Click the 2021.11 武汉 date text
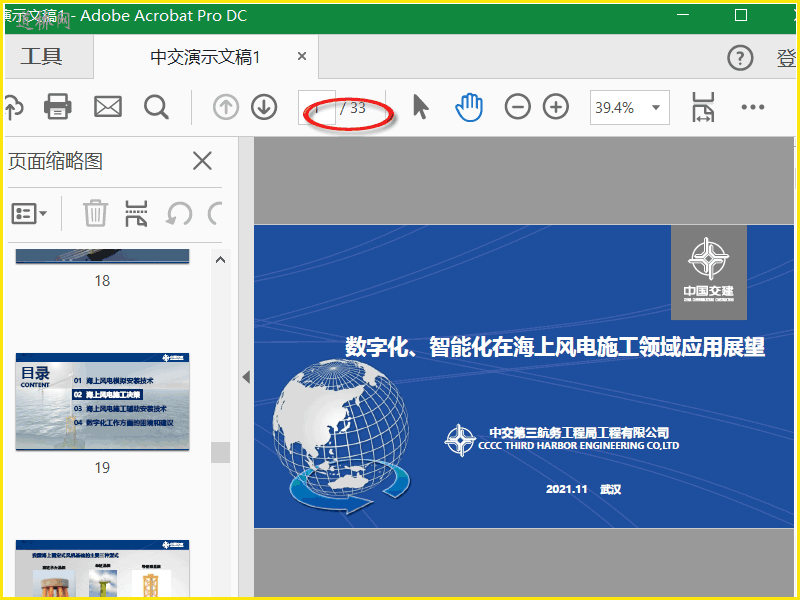 coord(583,489)
